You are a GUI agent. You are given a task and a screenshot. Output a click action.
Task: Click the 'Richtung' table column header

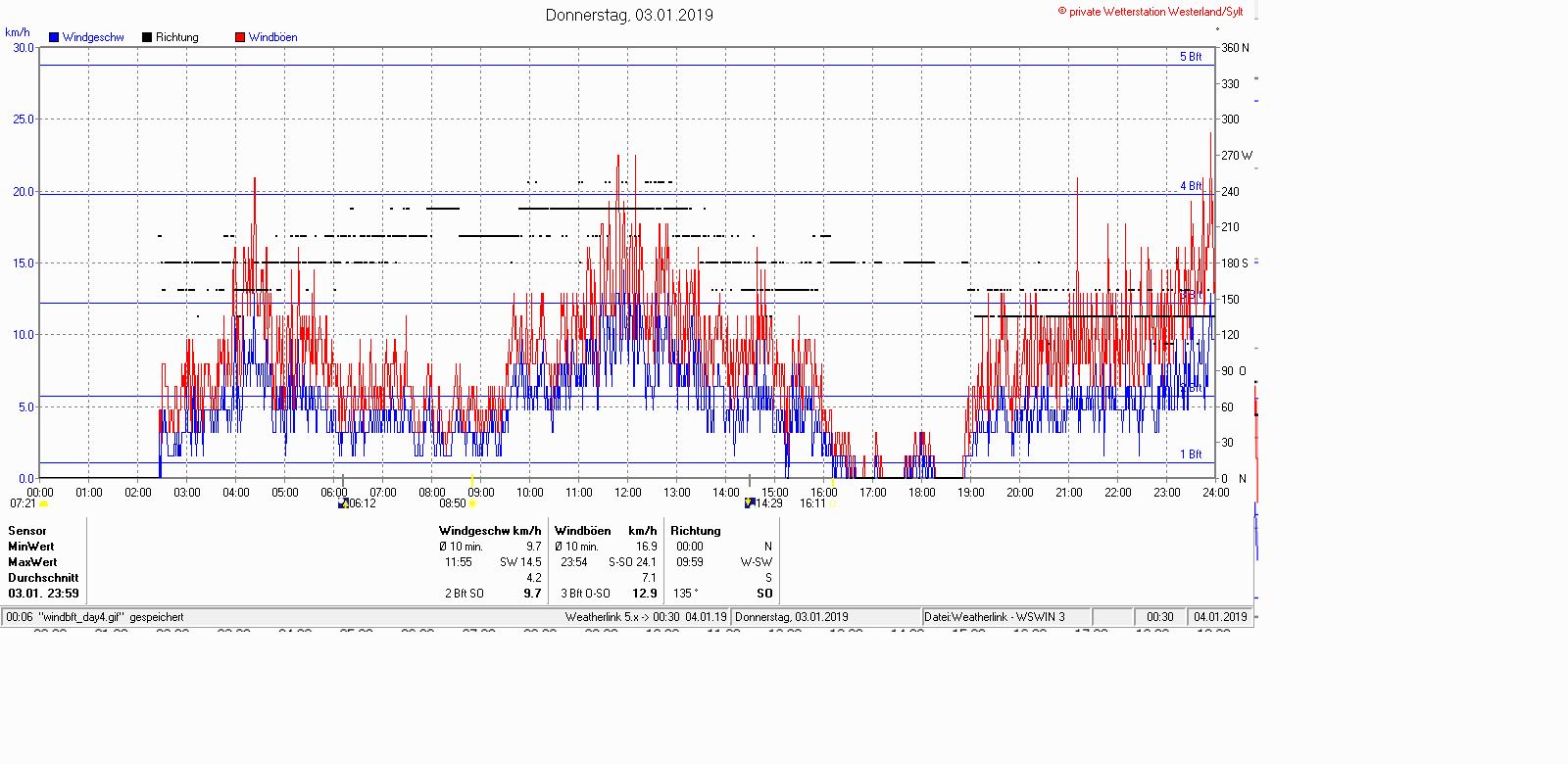coord(696,531)
